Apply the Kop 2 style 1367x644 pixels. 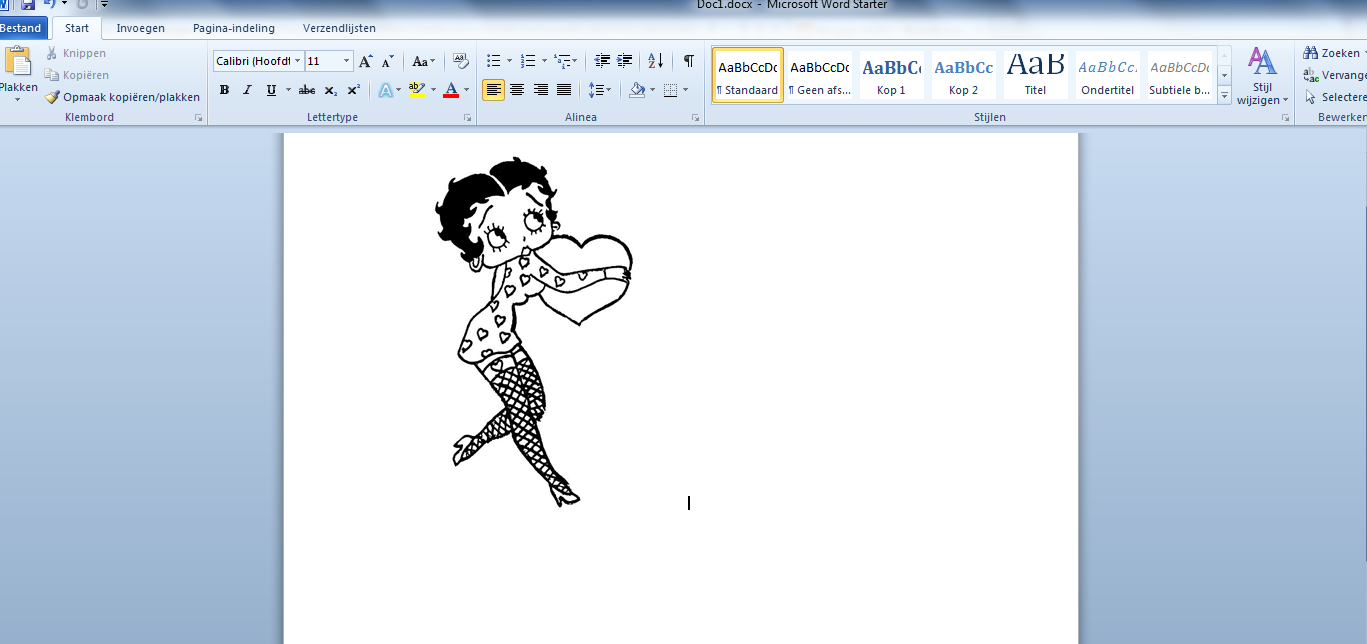(963, 75)
